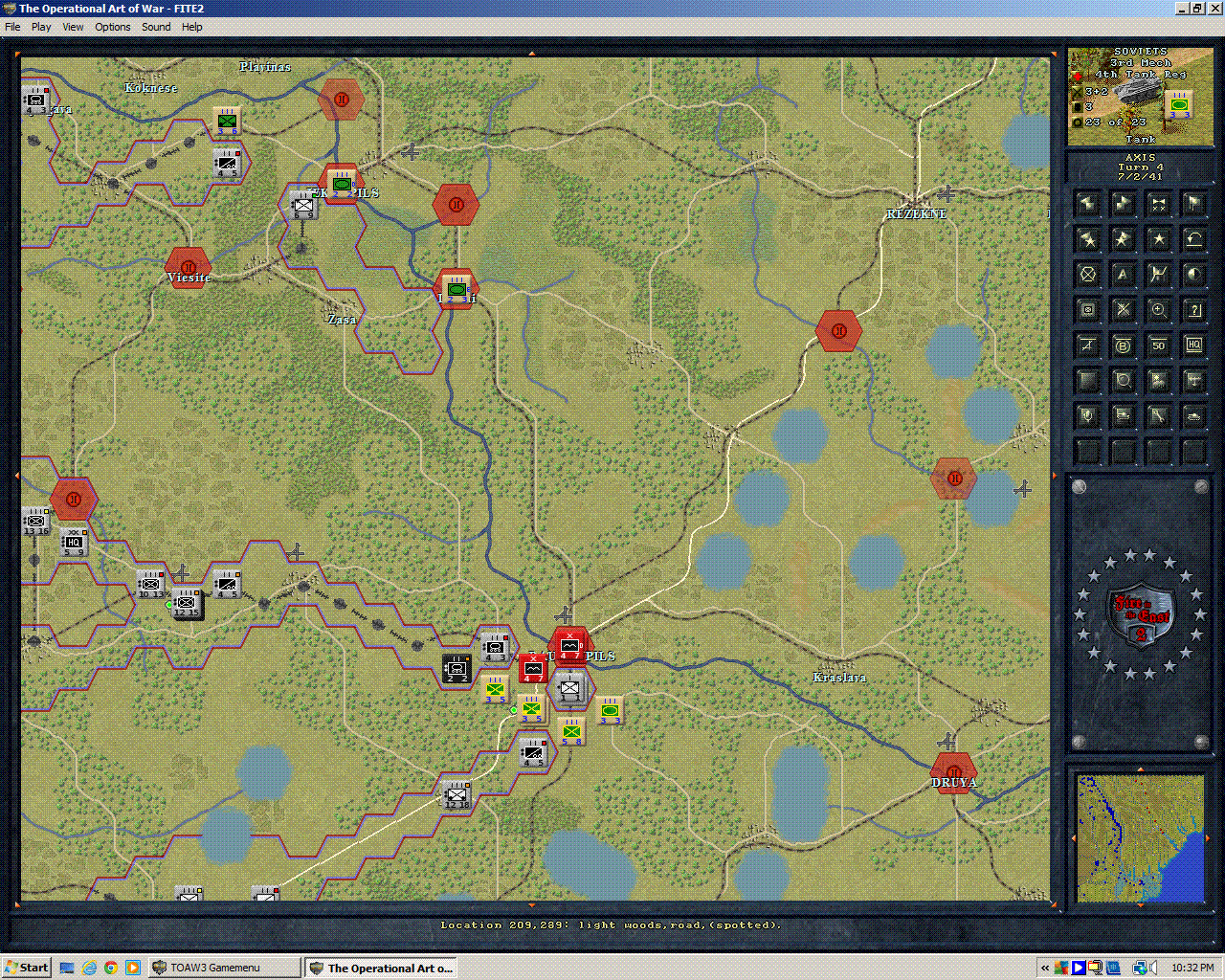
Task: Select the black unit counter marked 2 2
Action: pos(457,668)
